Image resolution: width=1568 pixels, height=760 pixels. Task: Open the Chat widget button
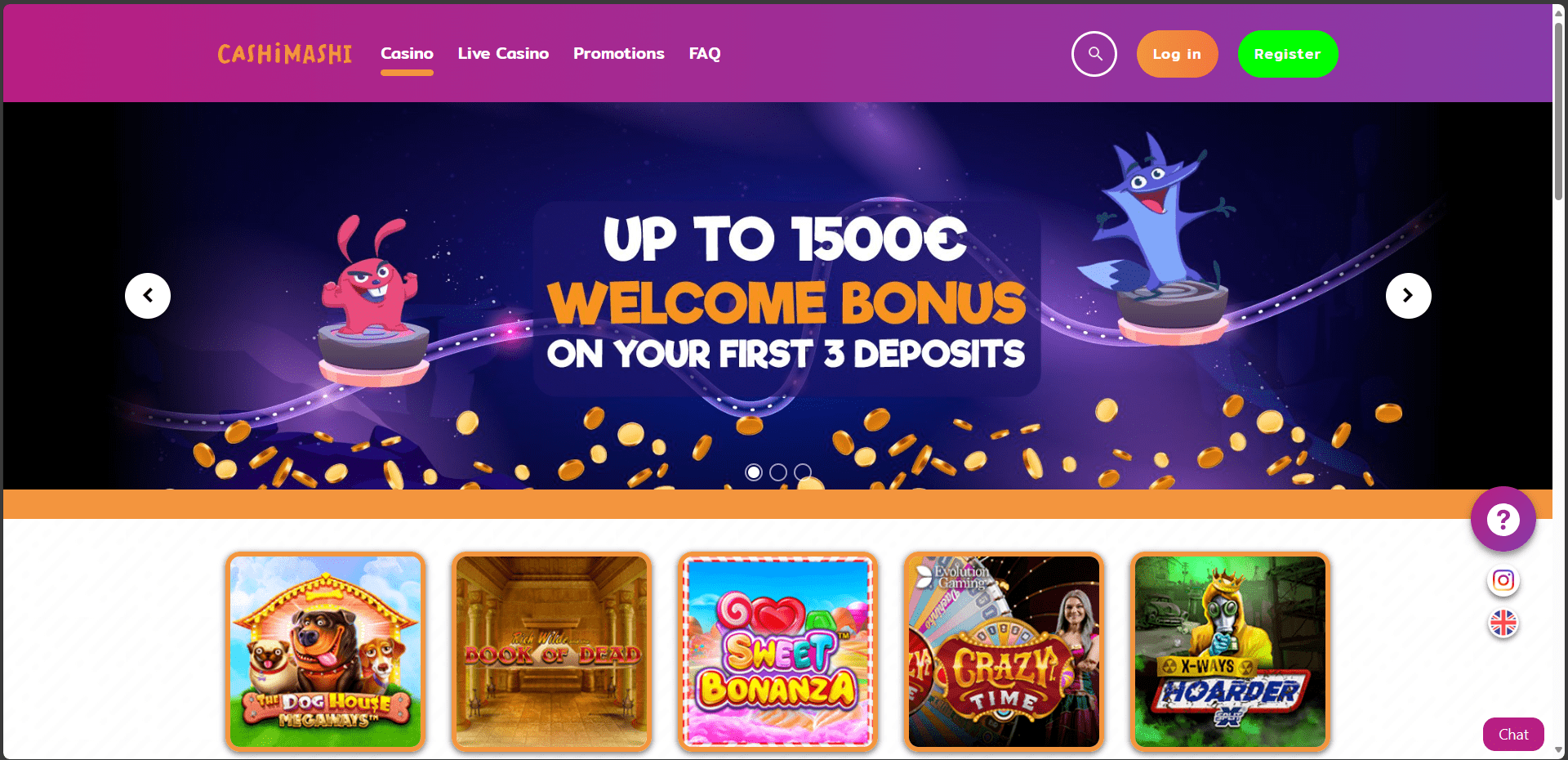tap(1513, 734)
